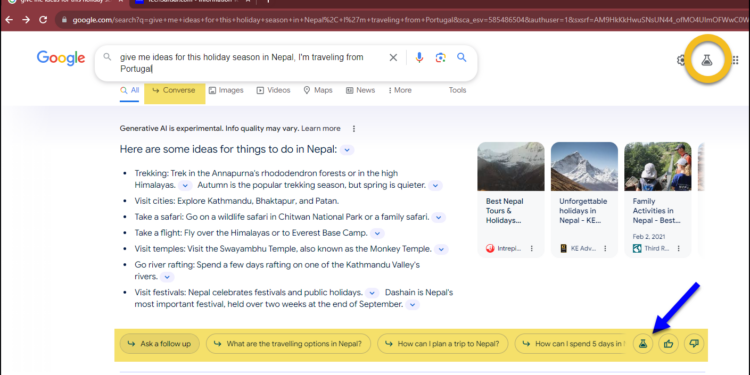Open search Tools
The height and width of the screenshot is (375, 750).
(457, 90)
